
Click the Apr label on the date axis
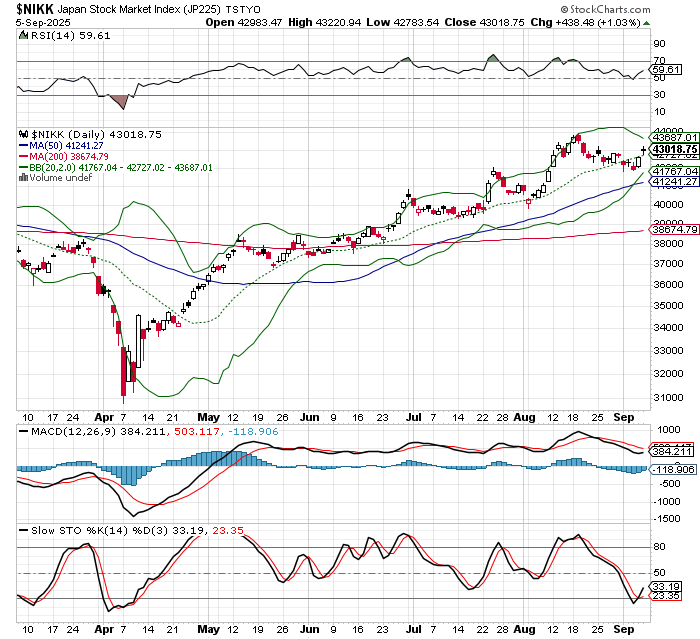[x=104, y=414]
